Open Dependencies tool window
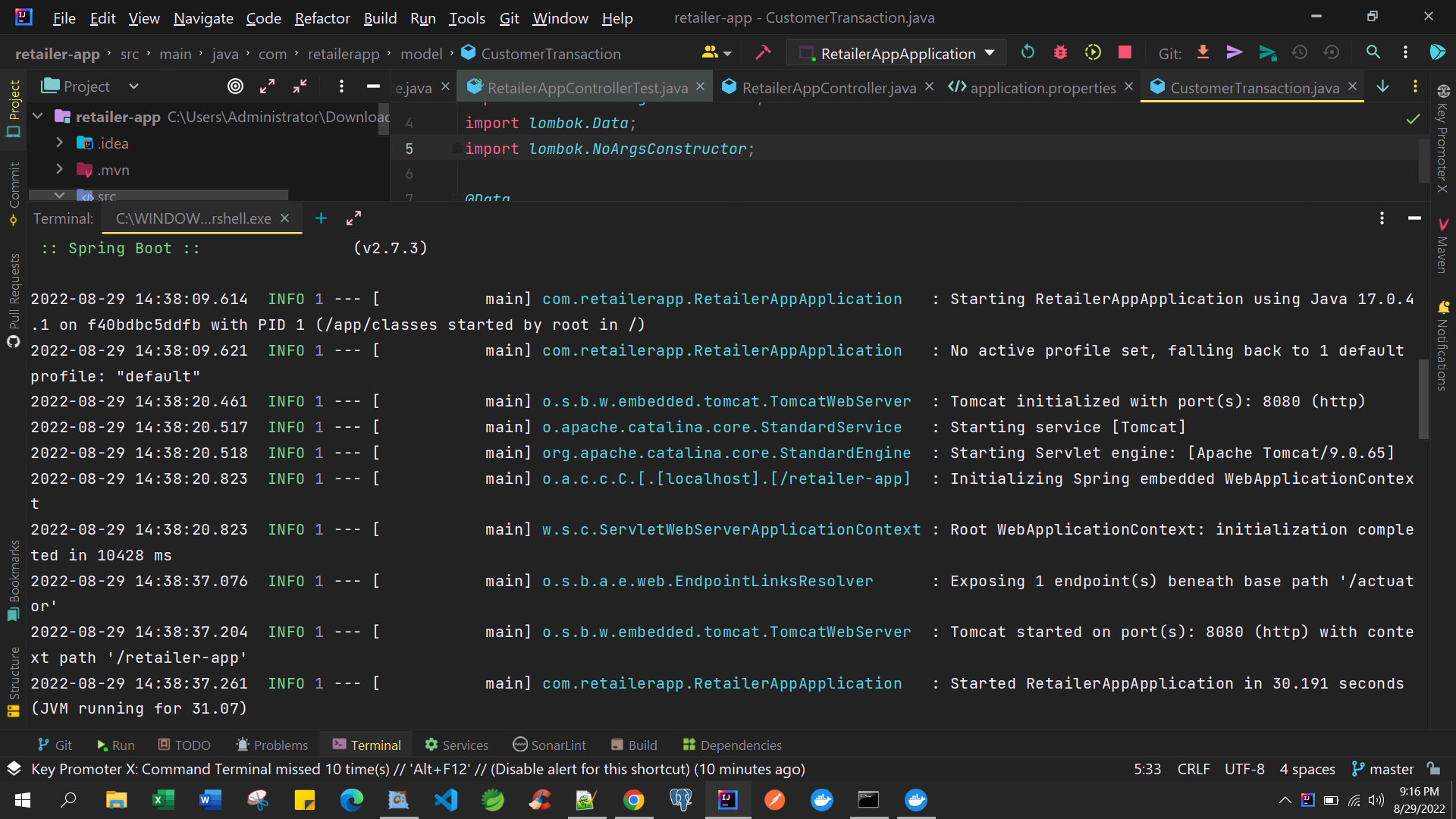Screen dimensions: 1456x819 pyautogui.click(x=732, y=745)
